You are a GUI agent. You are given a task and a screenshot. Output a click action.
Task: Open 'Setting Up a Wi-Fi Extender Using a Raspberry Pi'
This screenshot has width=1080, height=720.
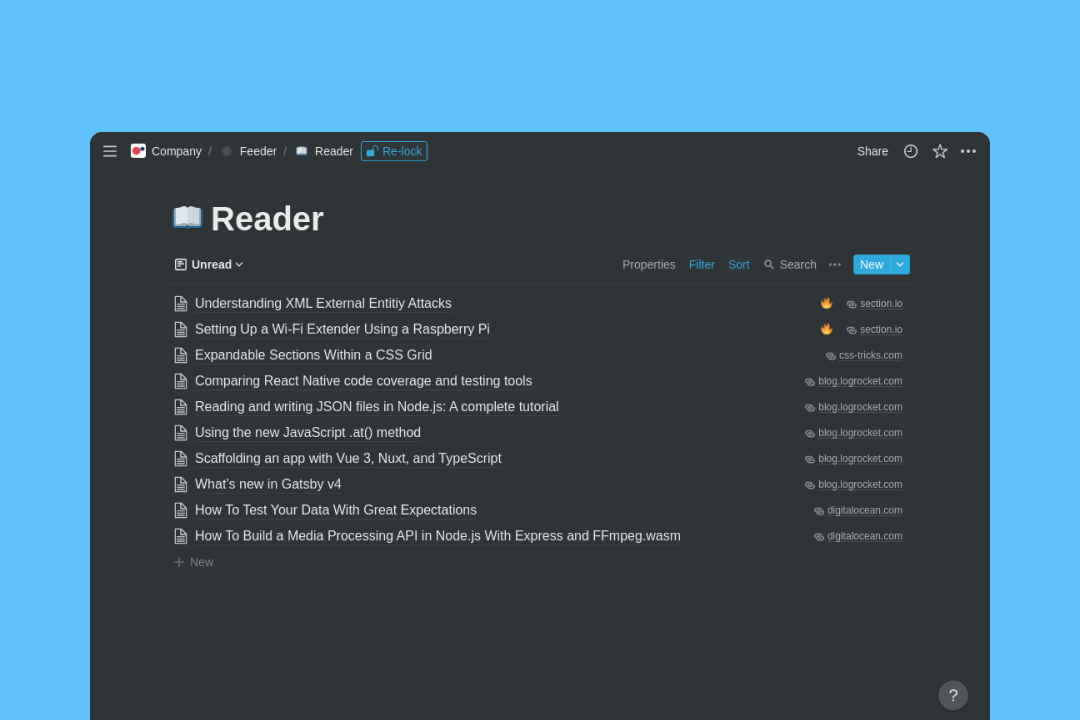tap(342, 329)
